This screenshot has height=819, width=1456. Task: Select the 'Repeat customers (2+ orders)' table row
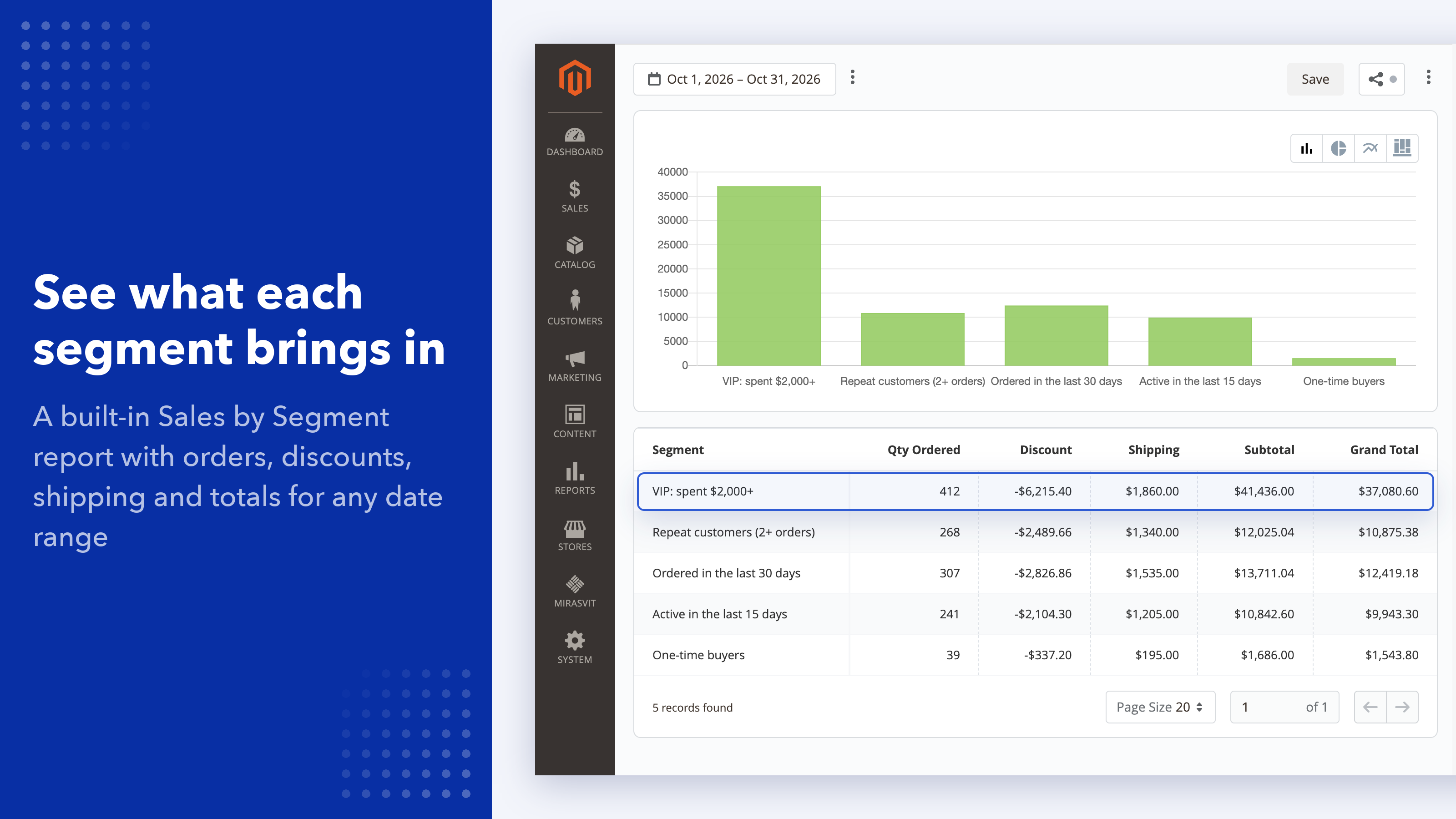tap(1035, 532)
